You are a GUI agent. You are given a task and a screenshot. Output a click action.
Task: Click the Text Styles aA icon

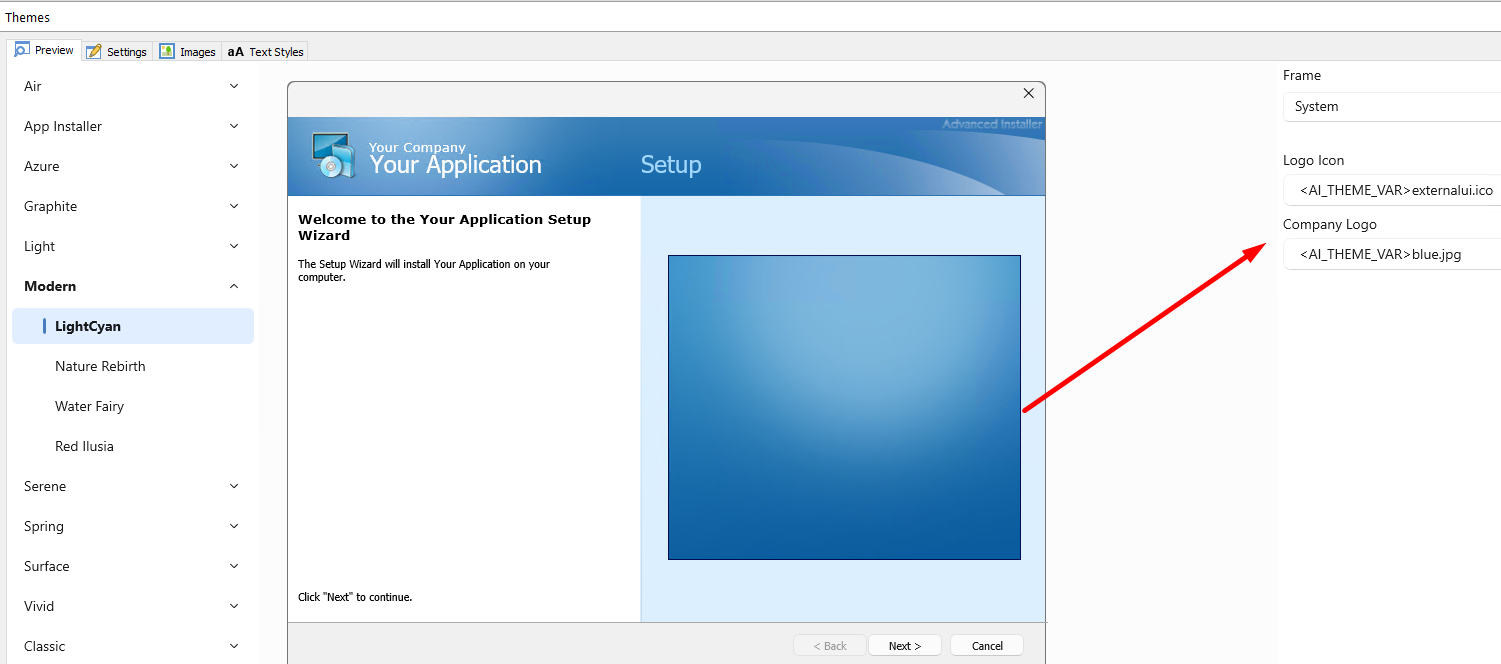235,52
